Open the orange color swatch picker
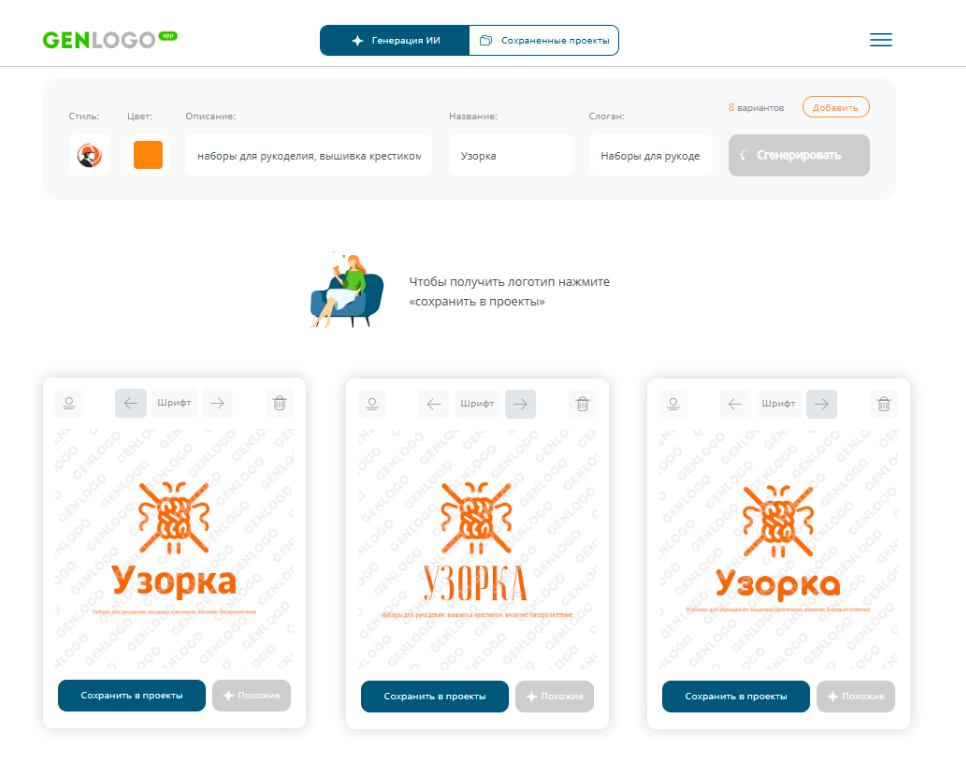This screenshot has width=966, height=767. pyautogui.click(x=148, y=155)
